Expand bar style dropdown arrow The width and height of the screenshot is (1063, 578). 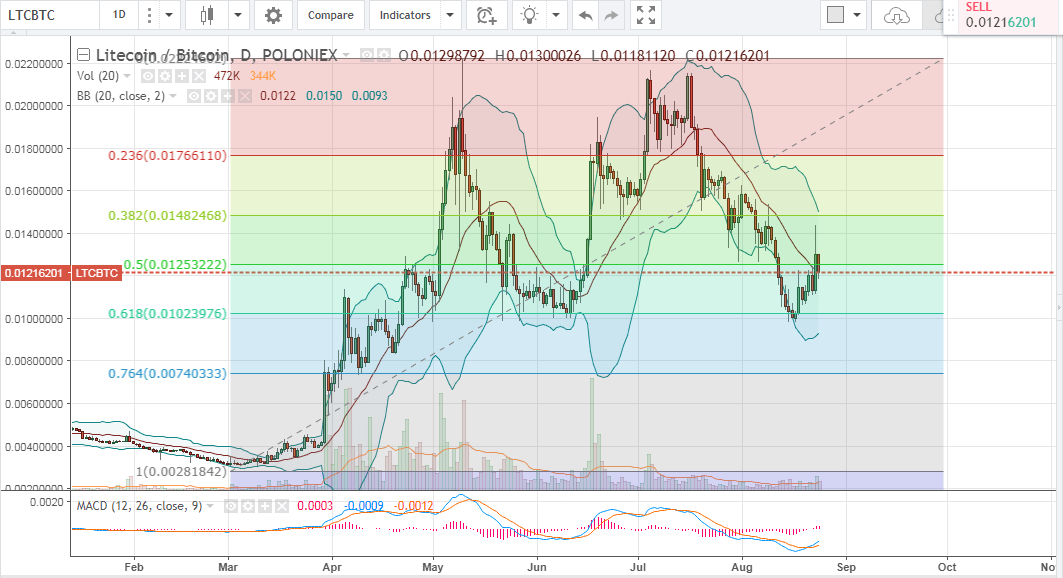coord(238,15)
